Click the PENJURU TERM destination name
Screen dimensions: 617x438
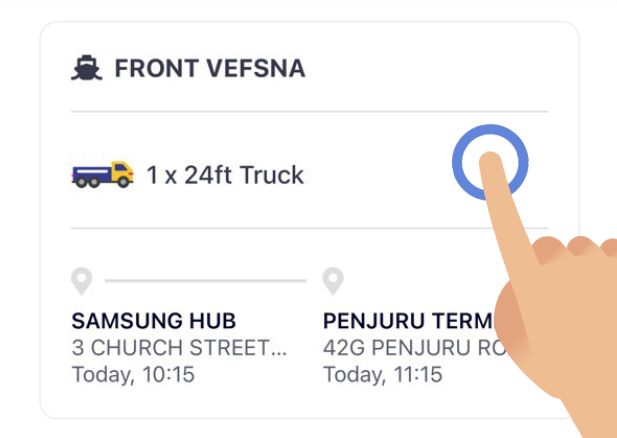[408, 321]
